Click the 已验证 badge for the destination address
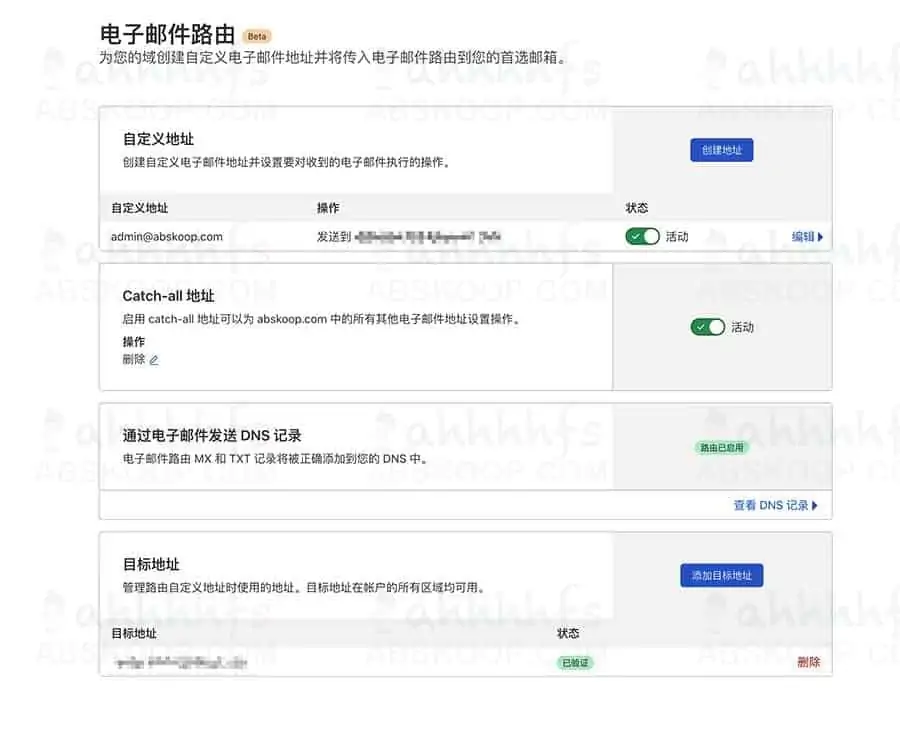900x729 pixels. [x=577, y=662]
